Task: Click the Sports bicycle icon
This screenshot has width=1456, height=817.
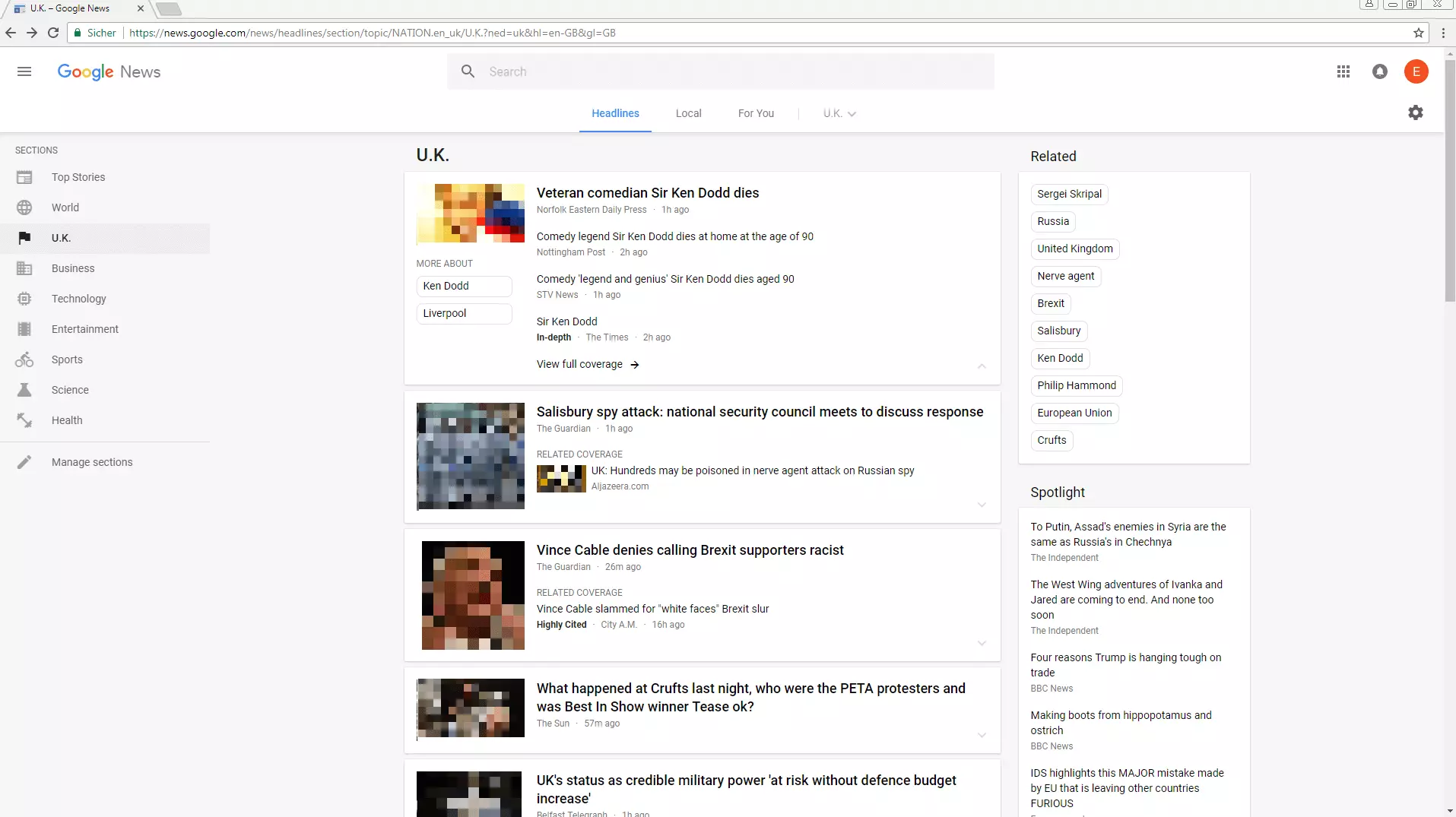Action: click(24, 359)
